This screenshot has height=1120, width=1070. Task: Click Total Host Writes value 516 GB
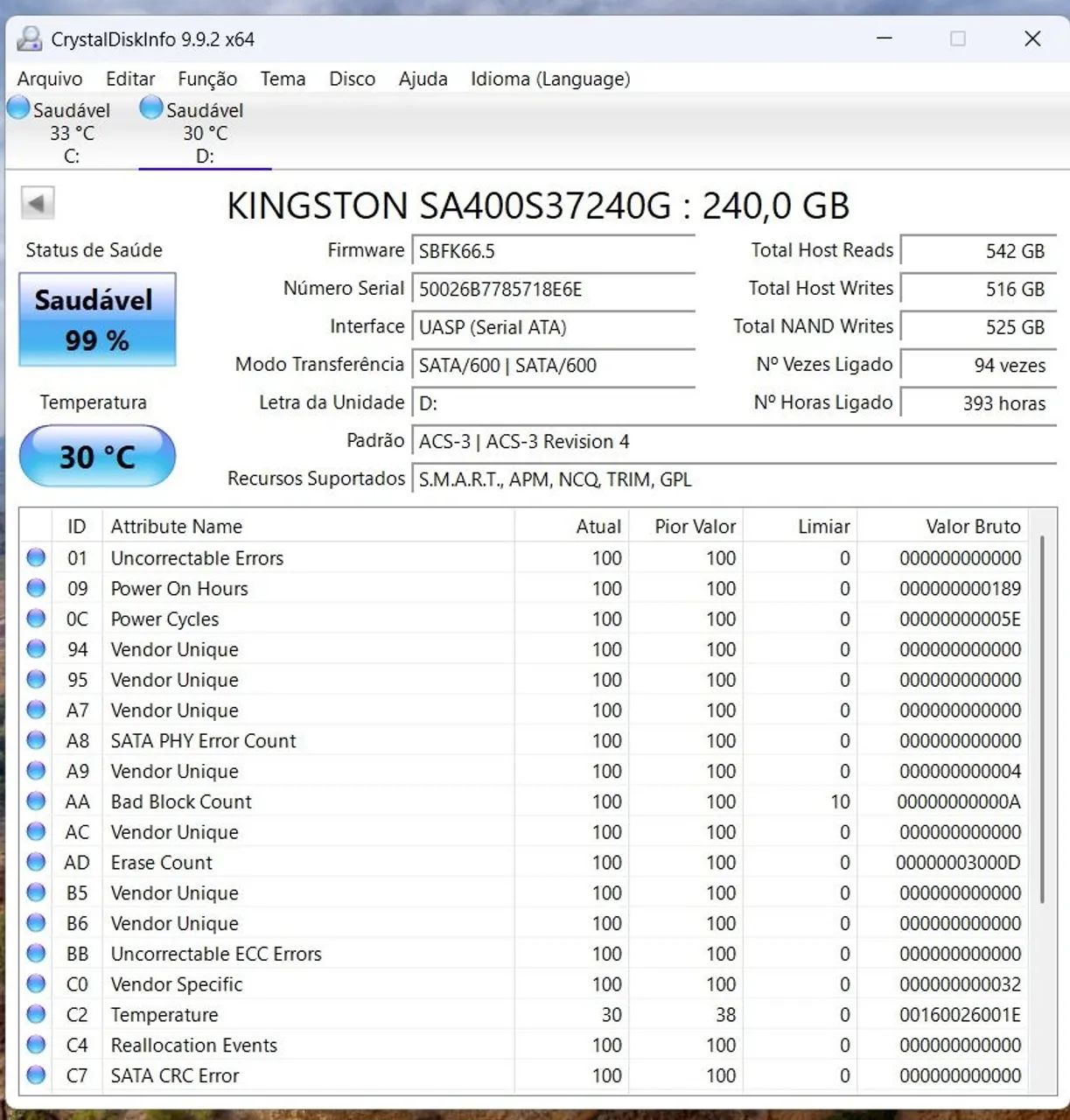pos(978,289)
